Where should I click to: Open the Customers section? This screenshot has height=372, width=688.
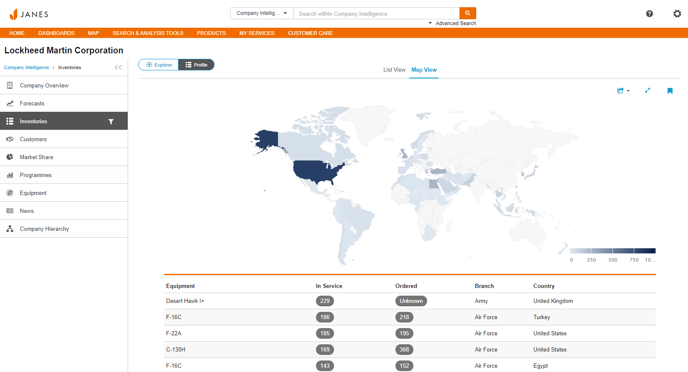[64, 139]
